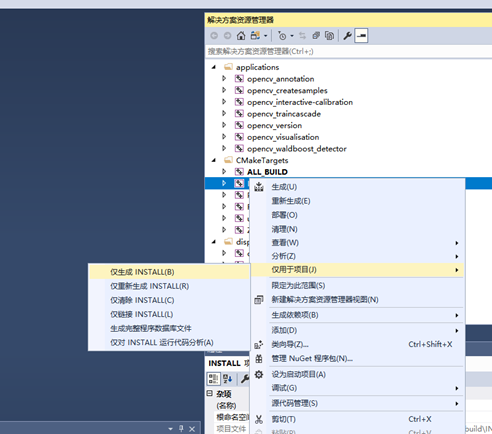
Task: Click the ALL_BUILD project icon
Action: point(239,172)
